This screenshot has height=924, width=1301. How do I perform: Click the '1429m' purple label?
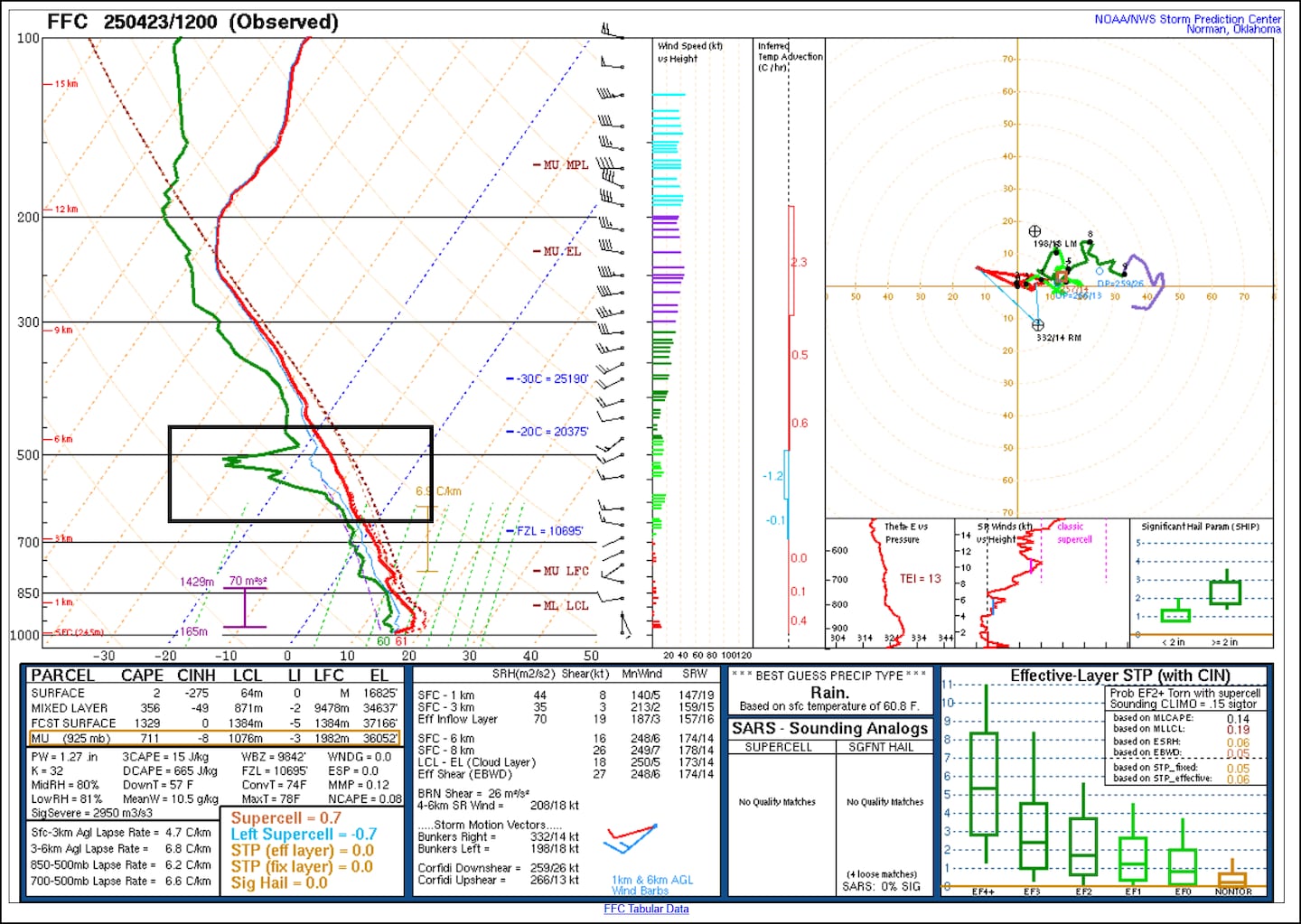pos(197,582)
